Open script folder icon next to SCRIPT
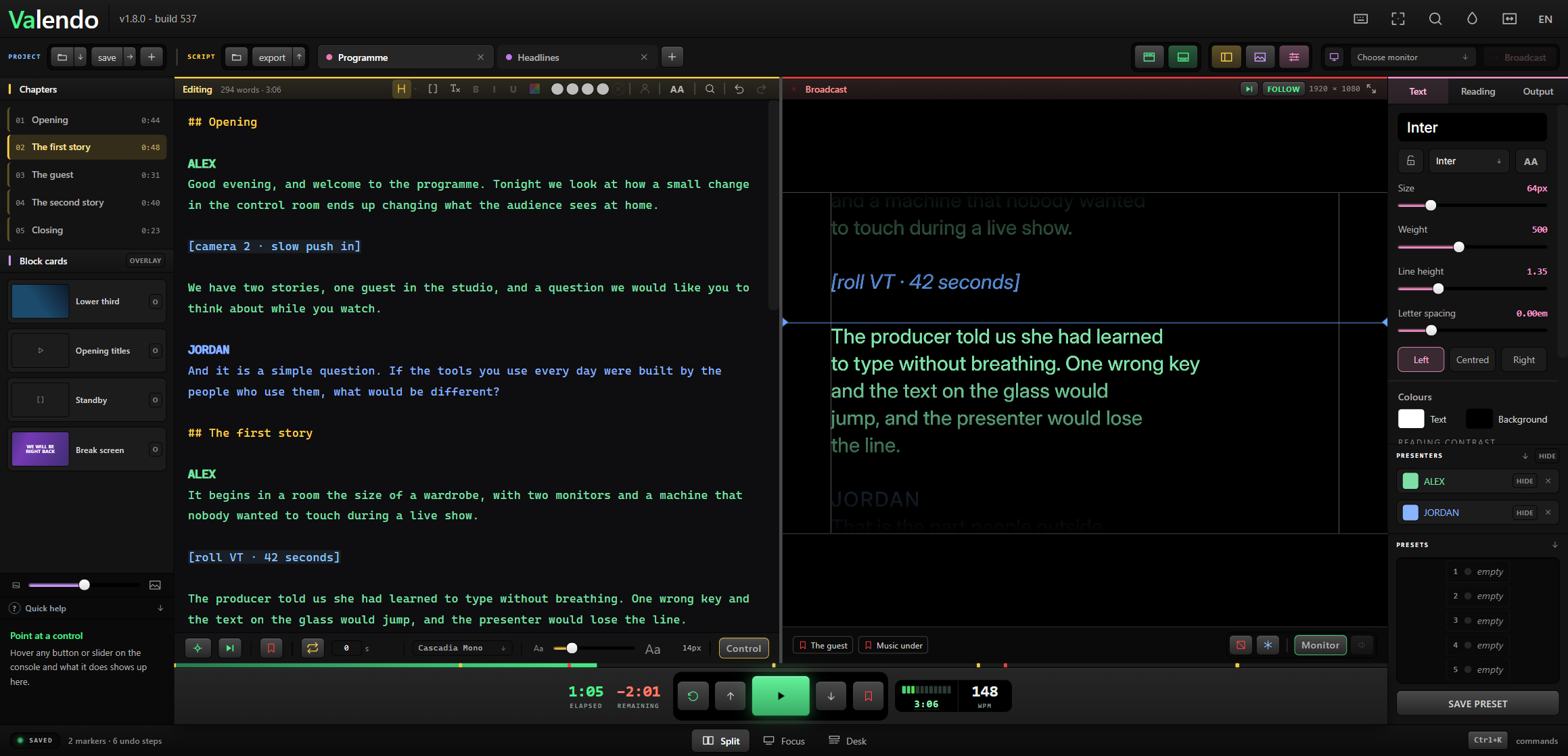 tap(236, 57)
